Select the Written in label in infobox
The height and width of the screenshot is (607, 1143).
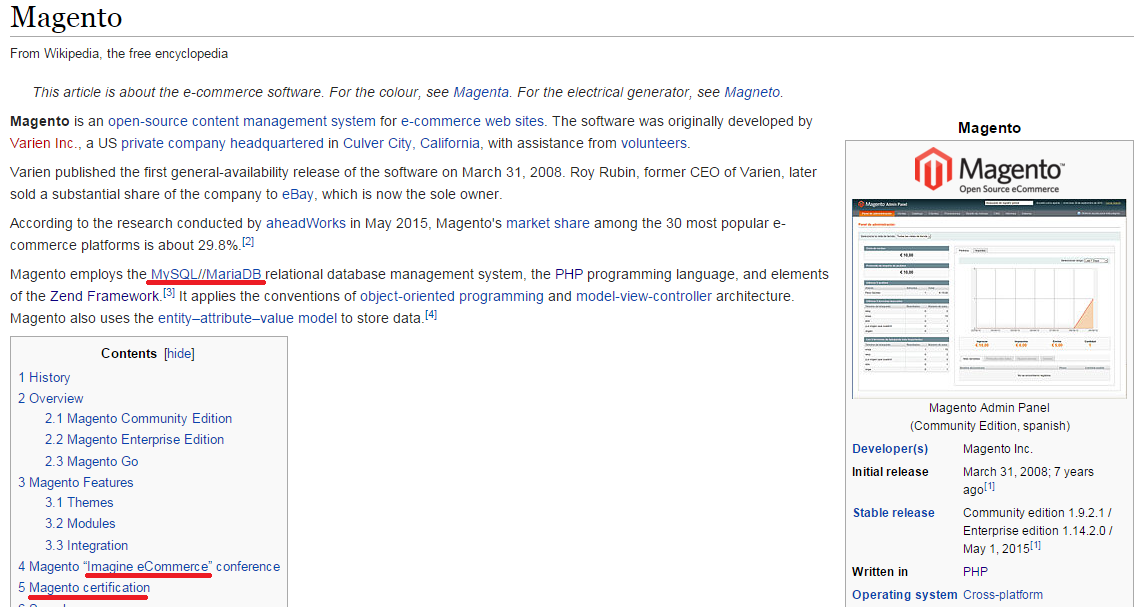click(880, 572)
